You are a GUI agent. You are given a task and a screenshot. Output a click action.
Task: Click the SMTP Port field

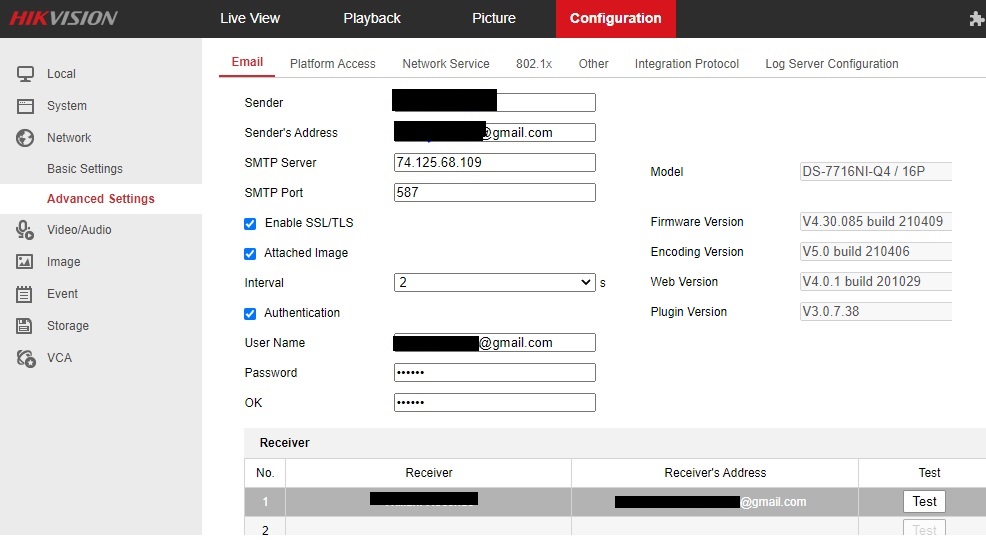(x=494, y=192)
